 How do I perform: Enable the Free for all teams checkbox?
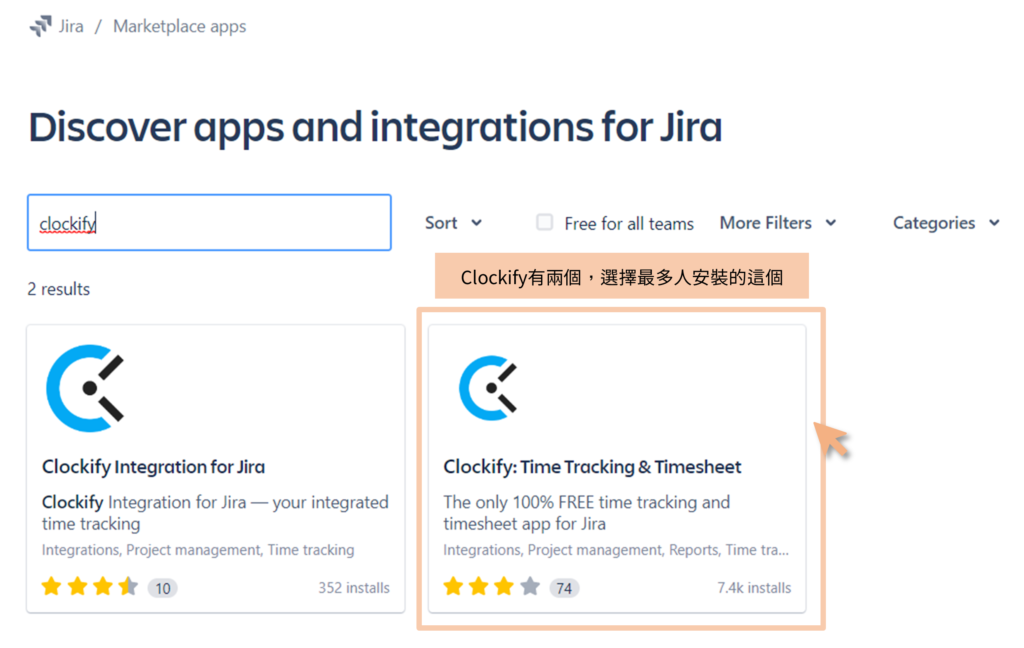click(544, 222)
